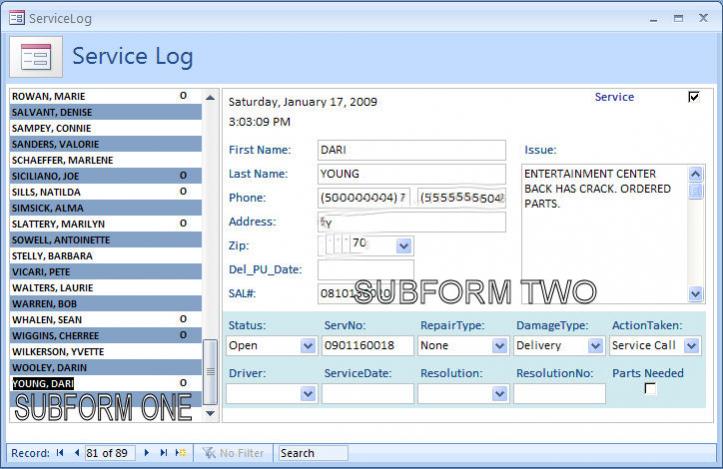Select WILKERSON, YVETTE in the list
Screen dimensions: 723x469
pyautogui.click(x=106, y=352)
